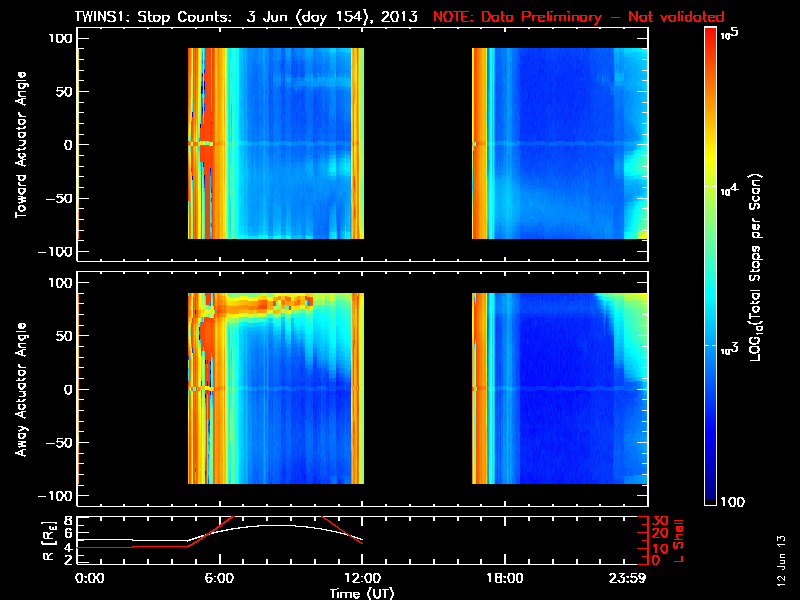
Task: Click the red '10' L Shell tick
Action: coord(660,548)
